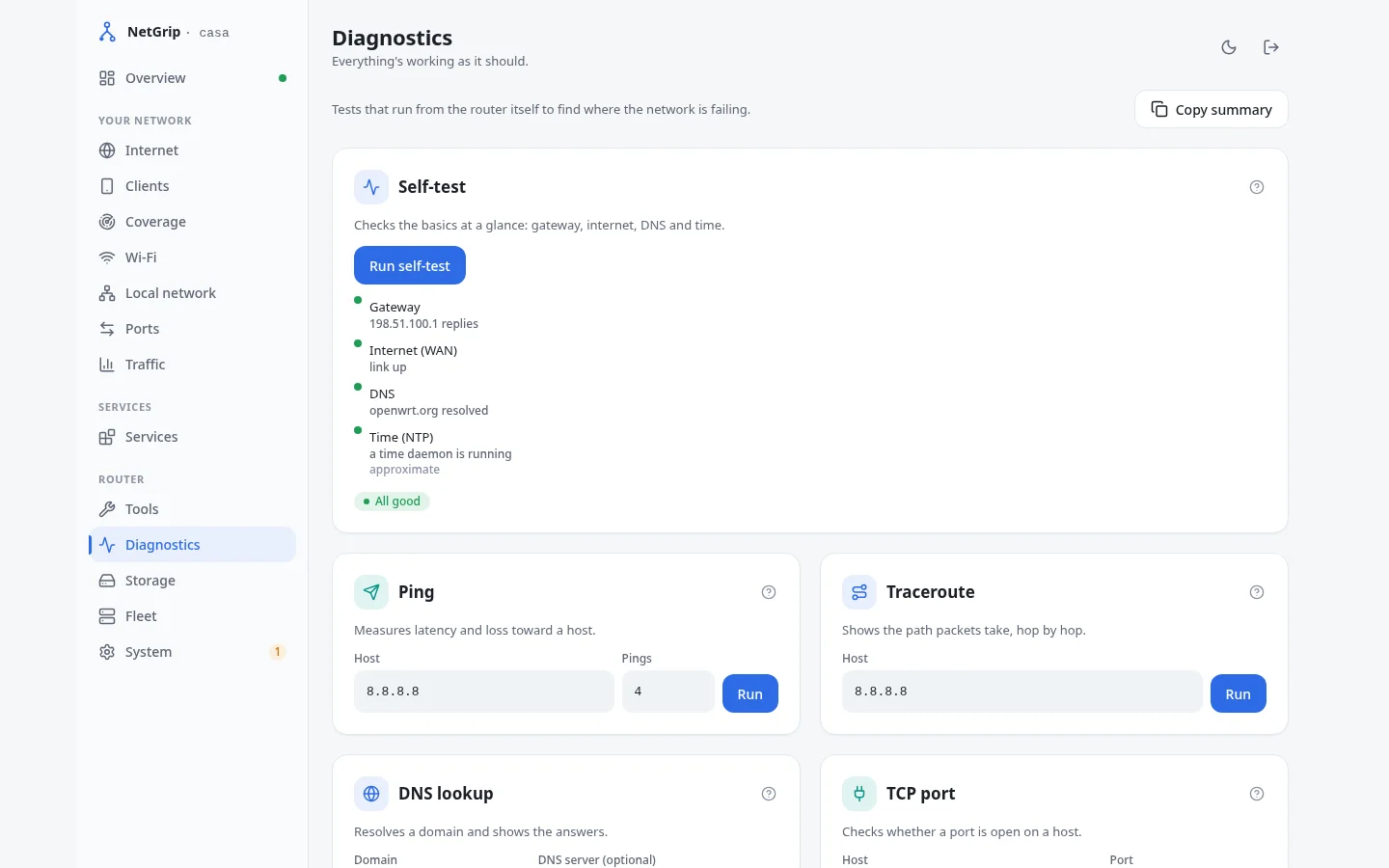This screenshot has height=868, width=1389.
Task: Toggle dark mode with the moon icon
Action: click(x=1229, y=47)
